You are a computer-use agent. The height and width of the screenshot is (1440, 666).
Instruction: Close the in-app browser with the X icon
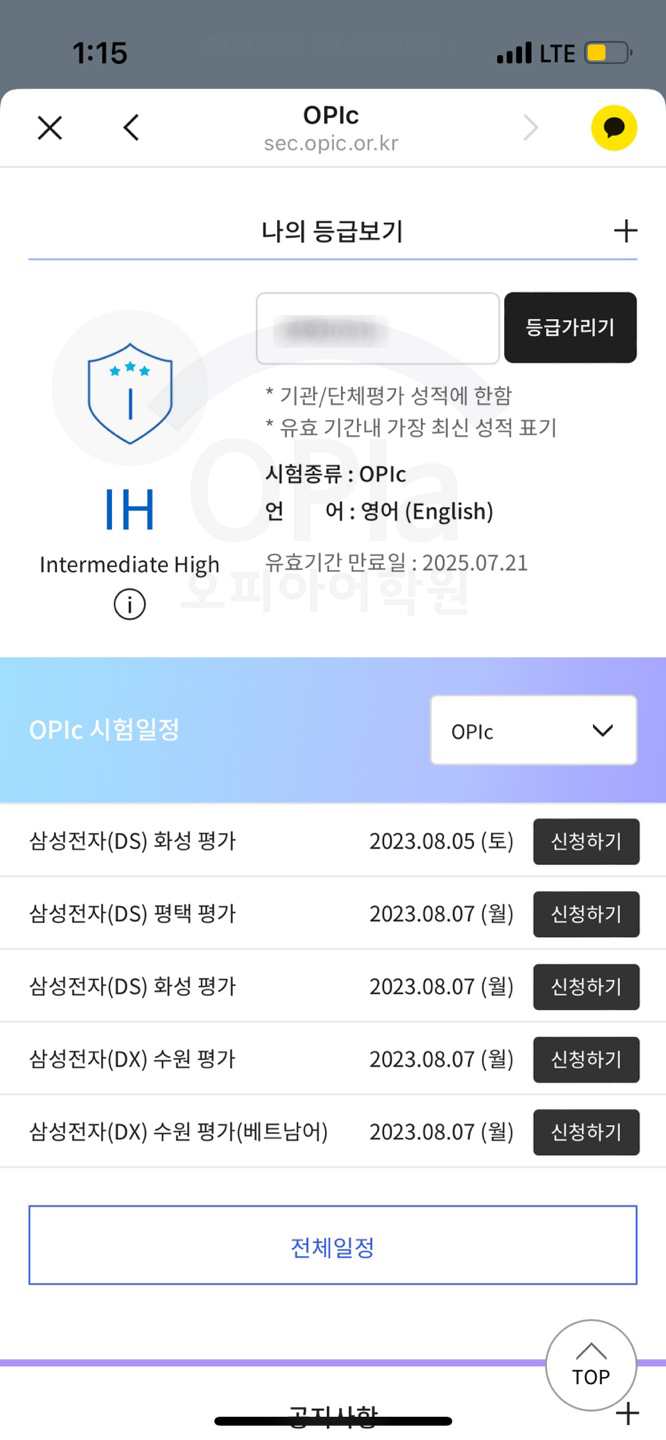[49, 128]
